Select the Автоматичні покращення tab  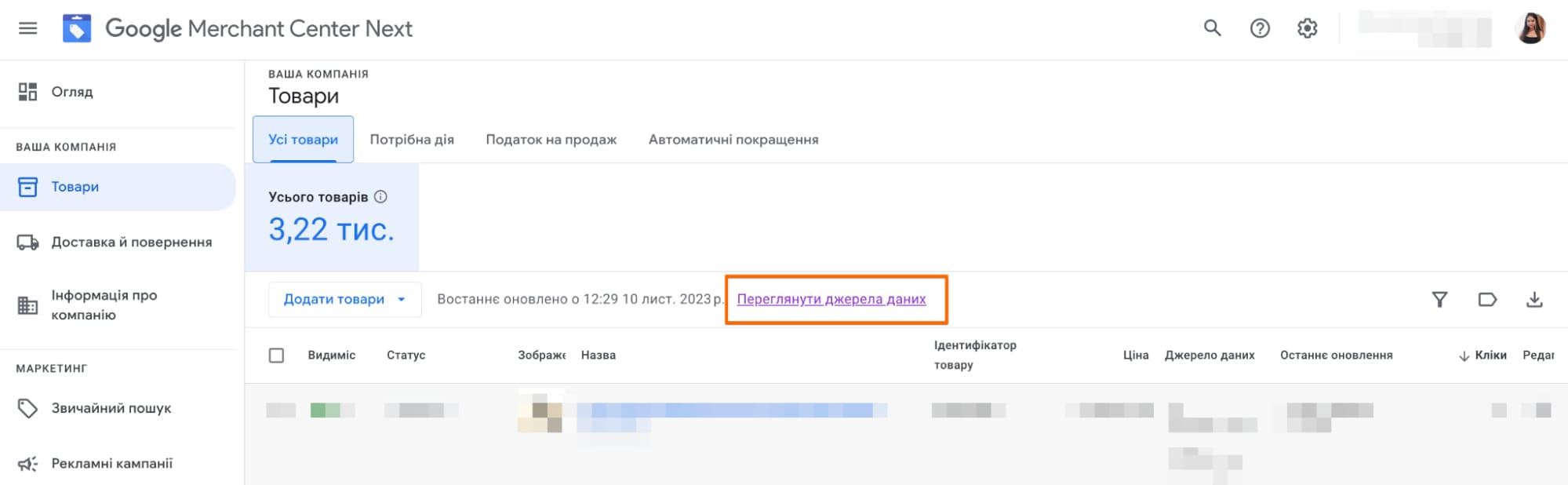733,140
